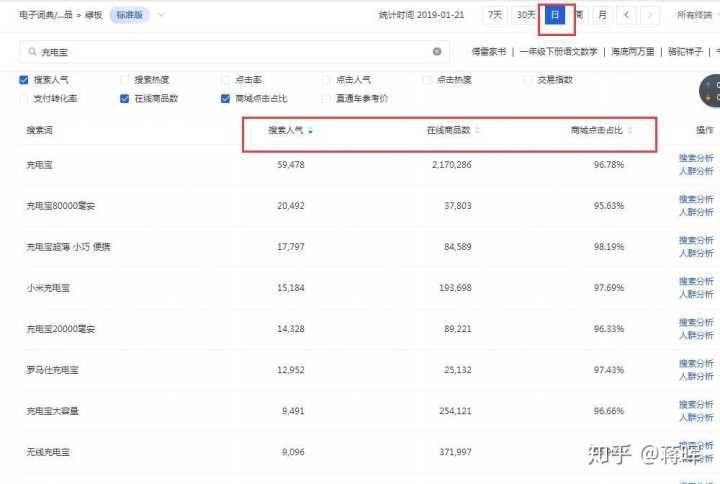
Task: Go to next date with right arrow
Action: pyautogui.click(x=651, y=15)
